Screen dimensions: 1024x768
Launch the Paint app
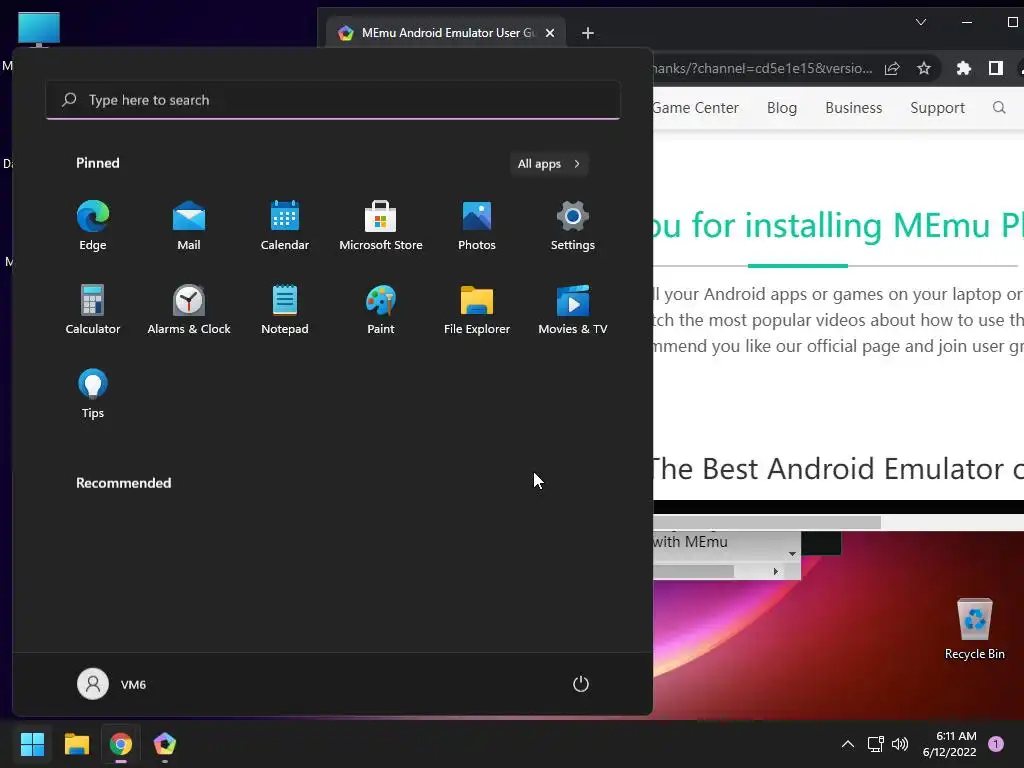click(381, 310)
